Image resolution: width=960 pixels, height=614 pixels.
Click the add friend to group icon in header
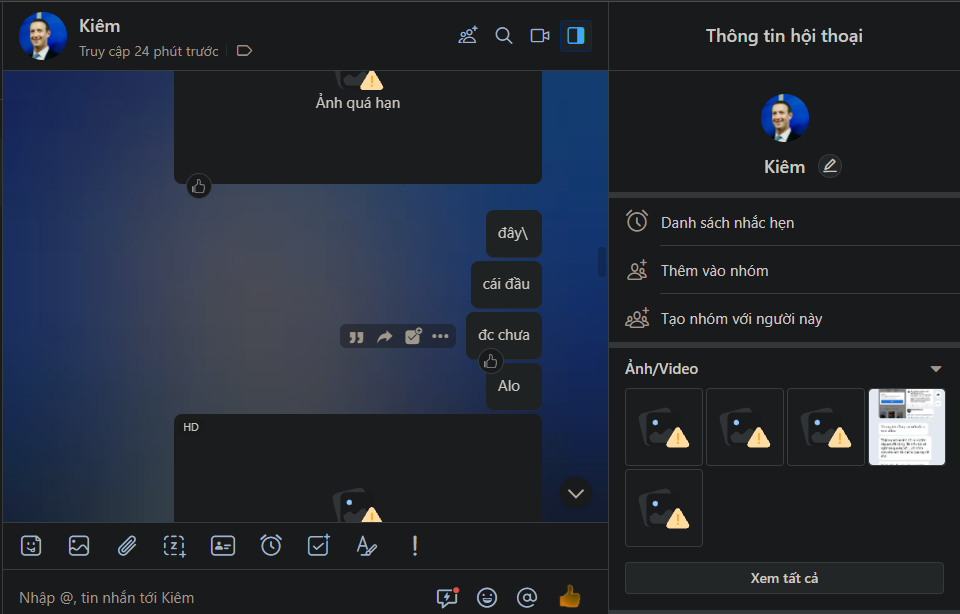click(468, 36)
